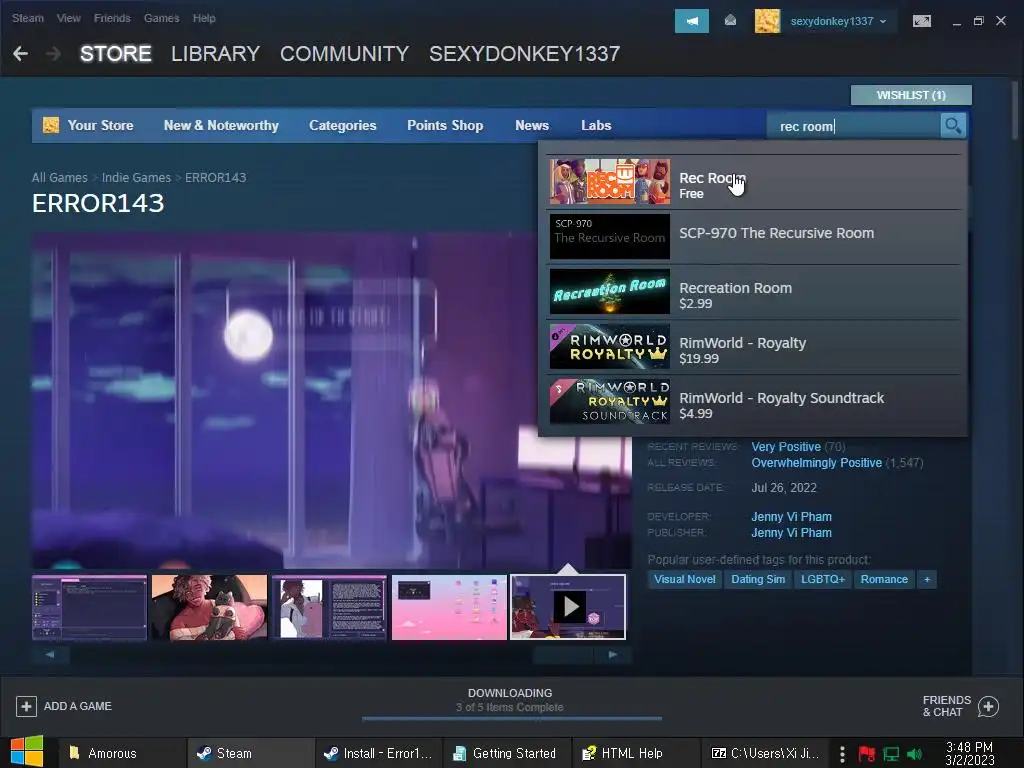Add a tag with plus button
Screen dimensions: 1024x768
click(927, 579)
